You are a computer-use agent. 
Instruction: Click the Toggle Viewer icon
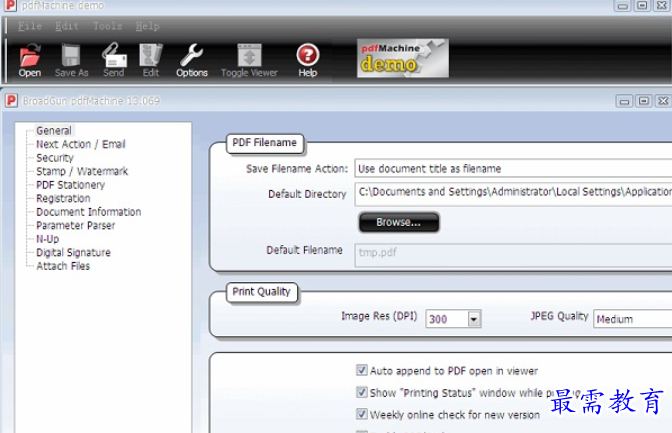coord(249,55)
